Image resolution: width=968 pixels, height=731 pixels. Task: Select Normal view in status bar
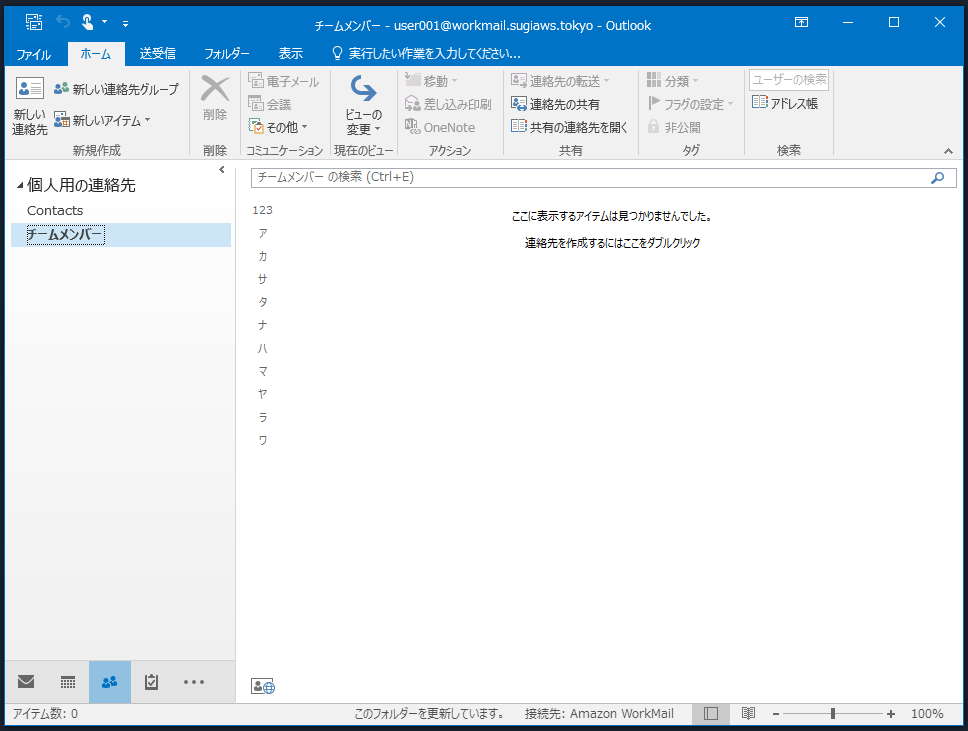tap(711, 714)
